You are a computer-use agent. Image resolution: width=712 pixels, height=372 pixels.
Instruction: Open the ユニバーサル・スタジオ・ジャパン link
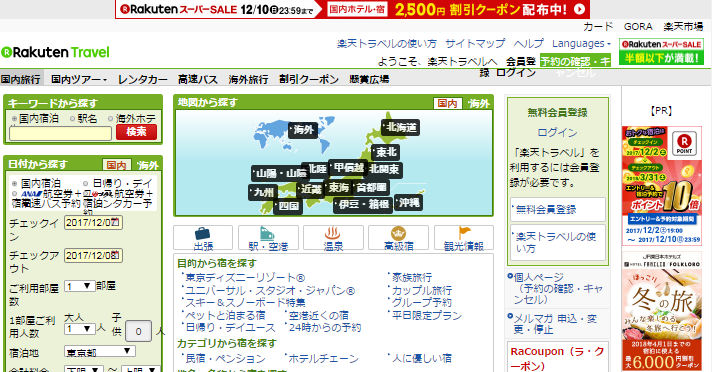270,290
